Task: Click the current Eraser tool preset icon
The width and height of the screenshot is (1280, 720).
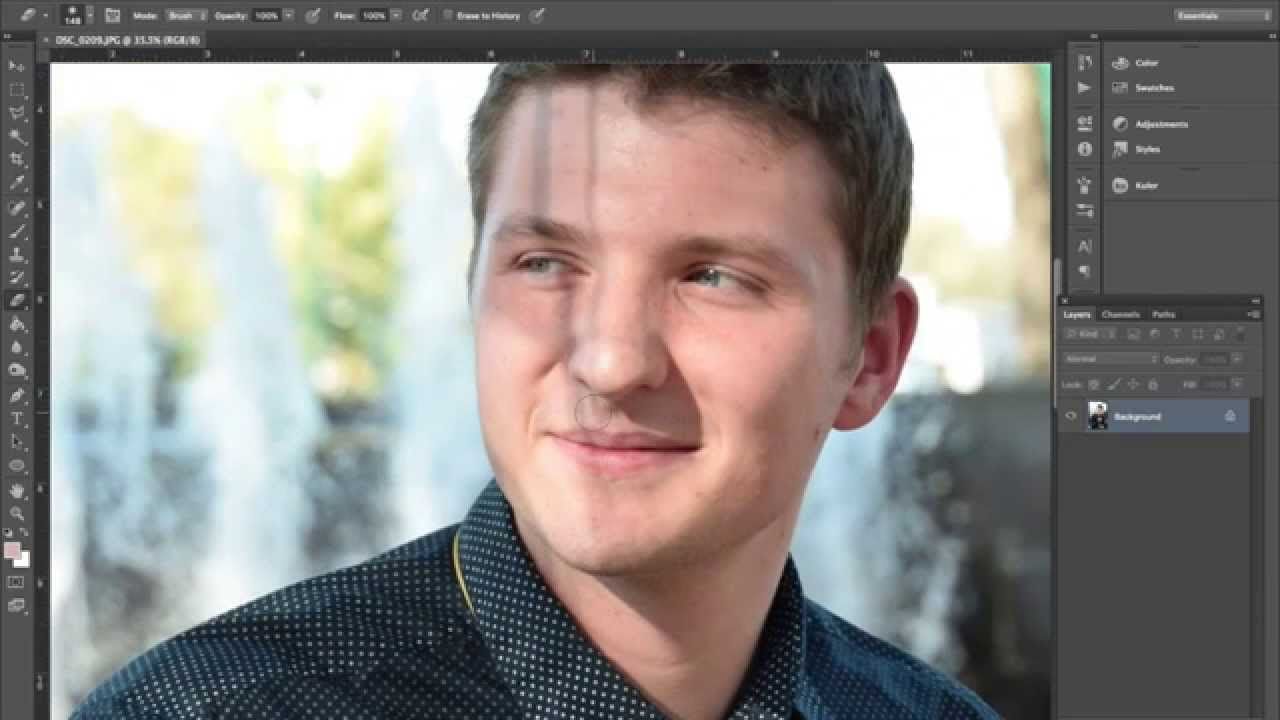Action: [27, 16]
